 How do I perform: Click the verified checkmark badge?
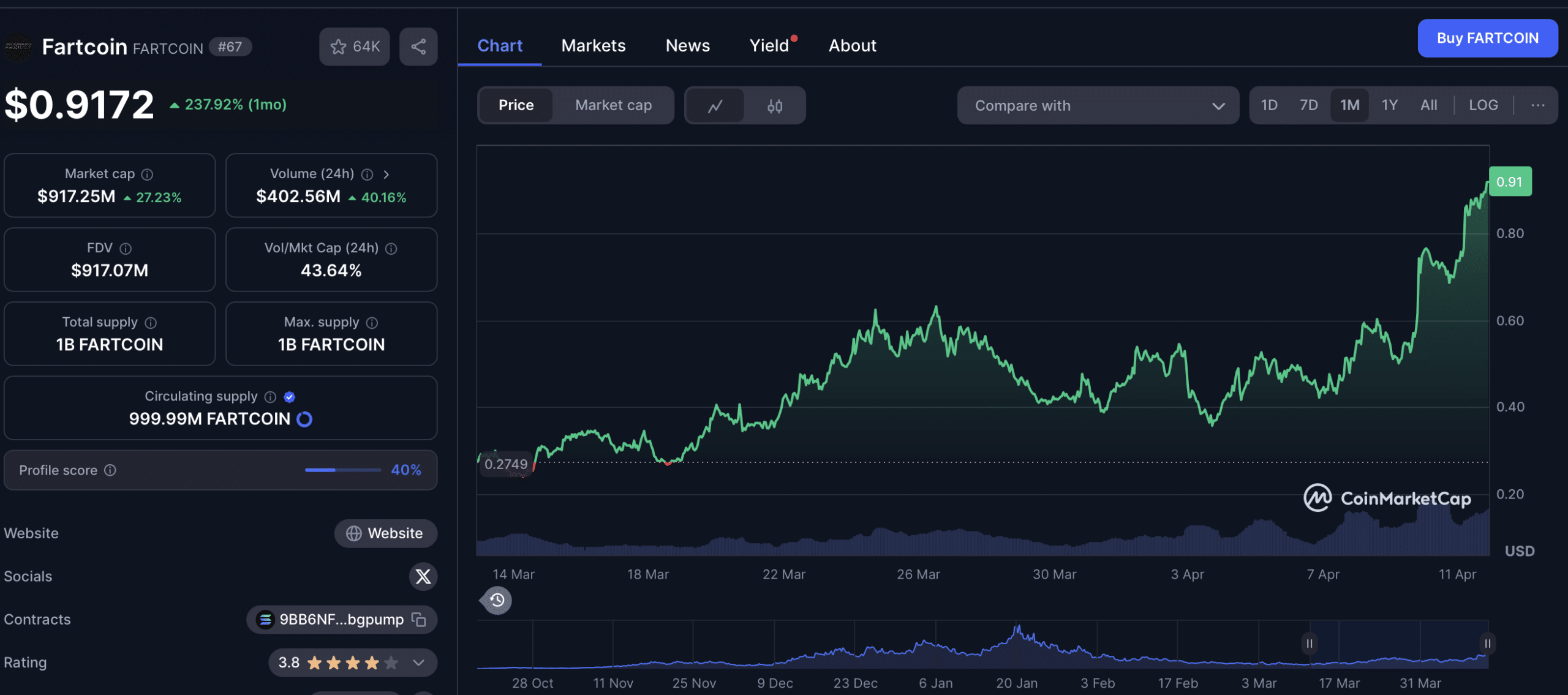pos(290,397)
